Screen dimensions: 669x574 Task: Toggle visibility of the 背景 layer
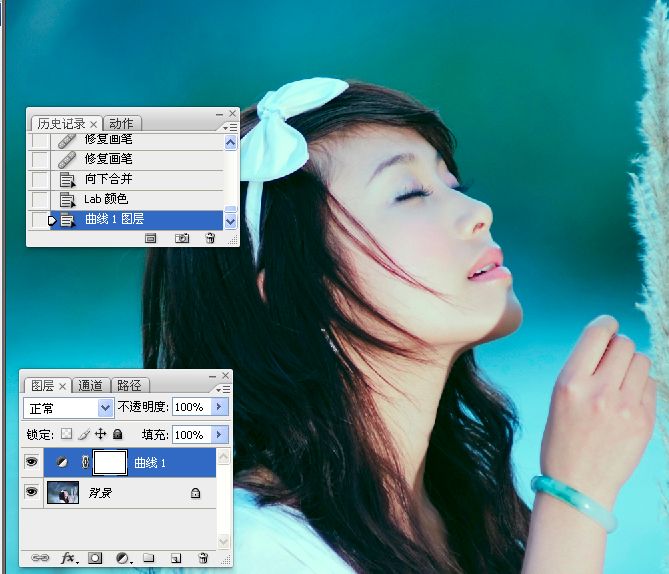(x=31, y=492)
